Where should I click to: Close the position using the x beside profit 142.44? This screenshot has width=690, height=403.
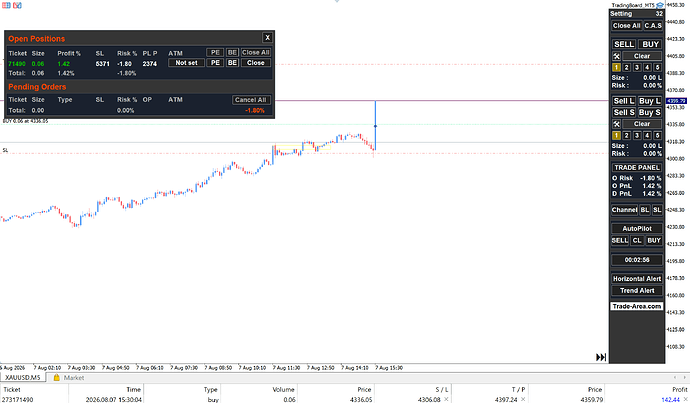[686, 399]
